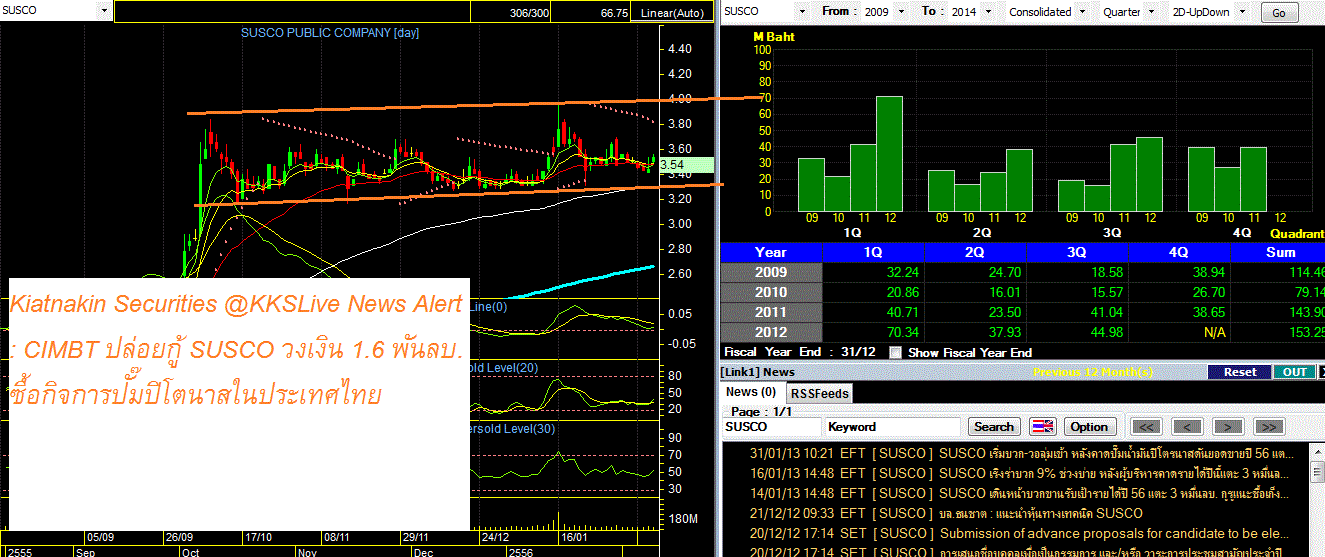The image size is (1325, 557).
Task: Click the 70.34 value for 2012 1Q
Action: (902, 332)
